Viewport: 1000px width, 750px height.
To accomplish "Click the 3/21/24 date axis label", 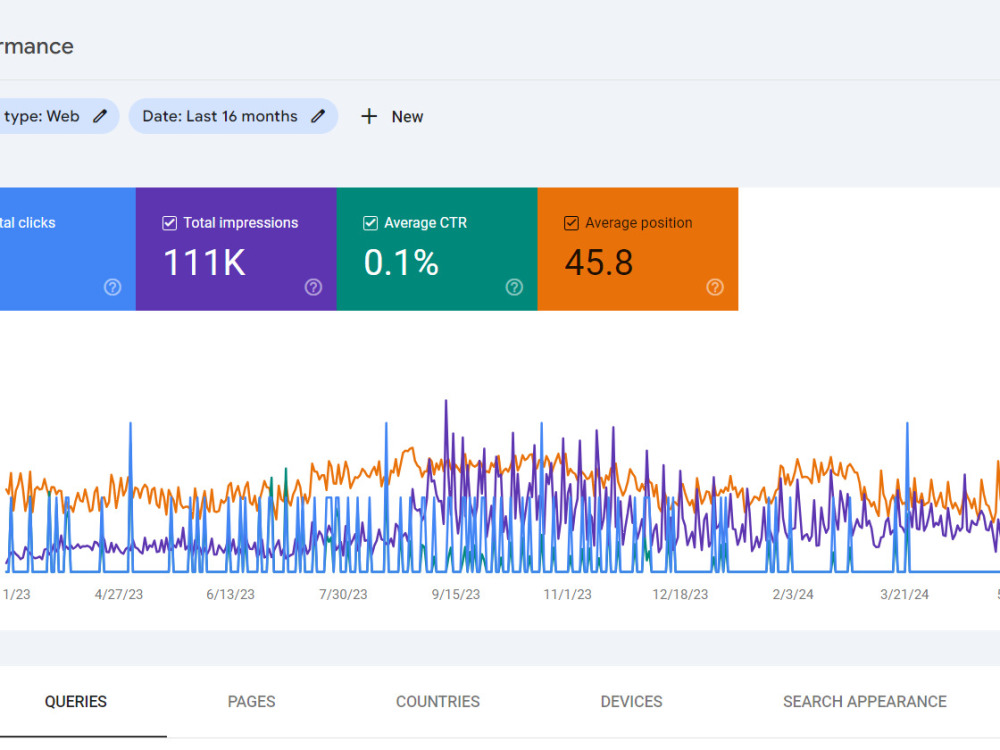I will tap(904, 594).
